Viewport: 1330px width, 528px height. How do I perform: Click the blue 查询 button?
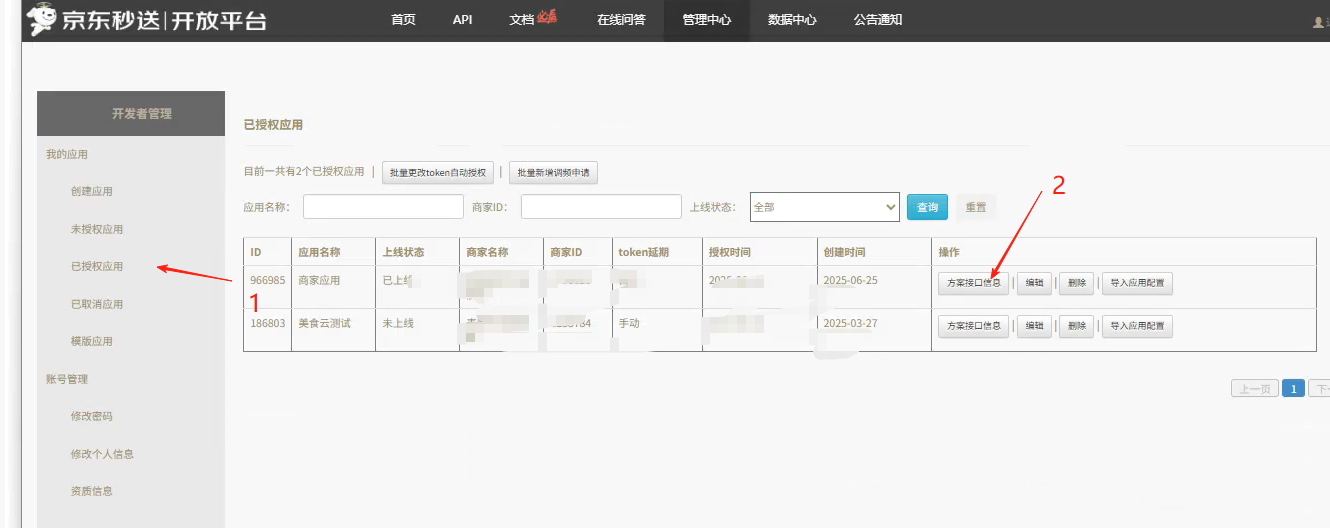[927, 207]
